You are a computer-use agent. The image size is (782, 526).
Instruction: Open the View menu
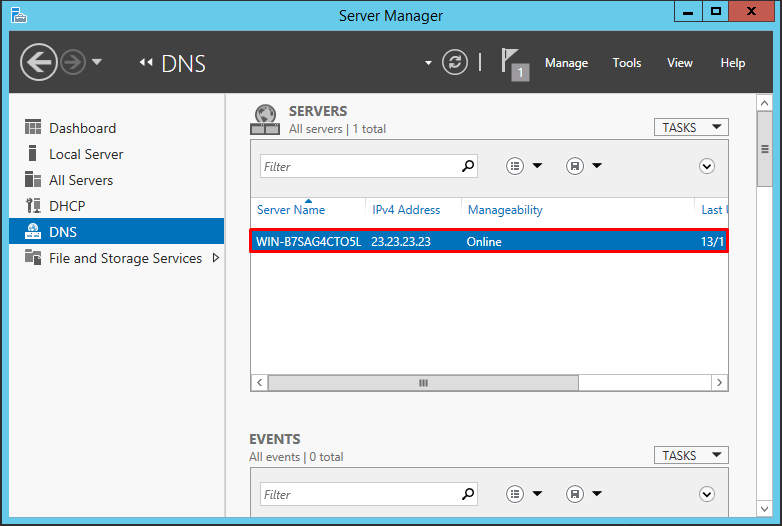point(680,63)
